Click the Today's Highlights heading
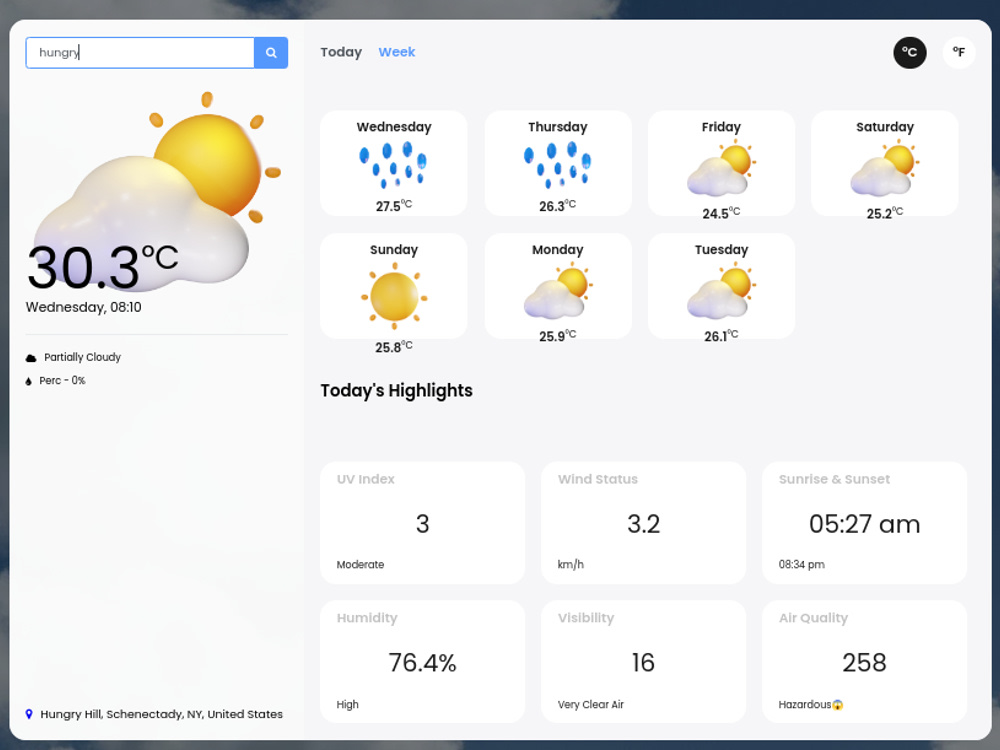The width and height of the screenshot is (1000, 750). coord(396,390)
